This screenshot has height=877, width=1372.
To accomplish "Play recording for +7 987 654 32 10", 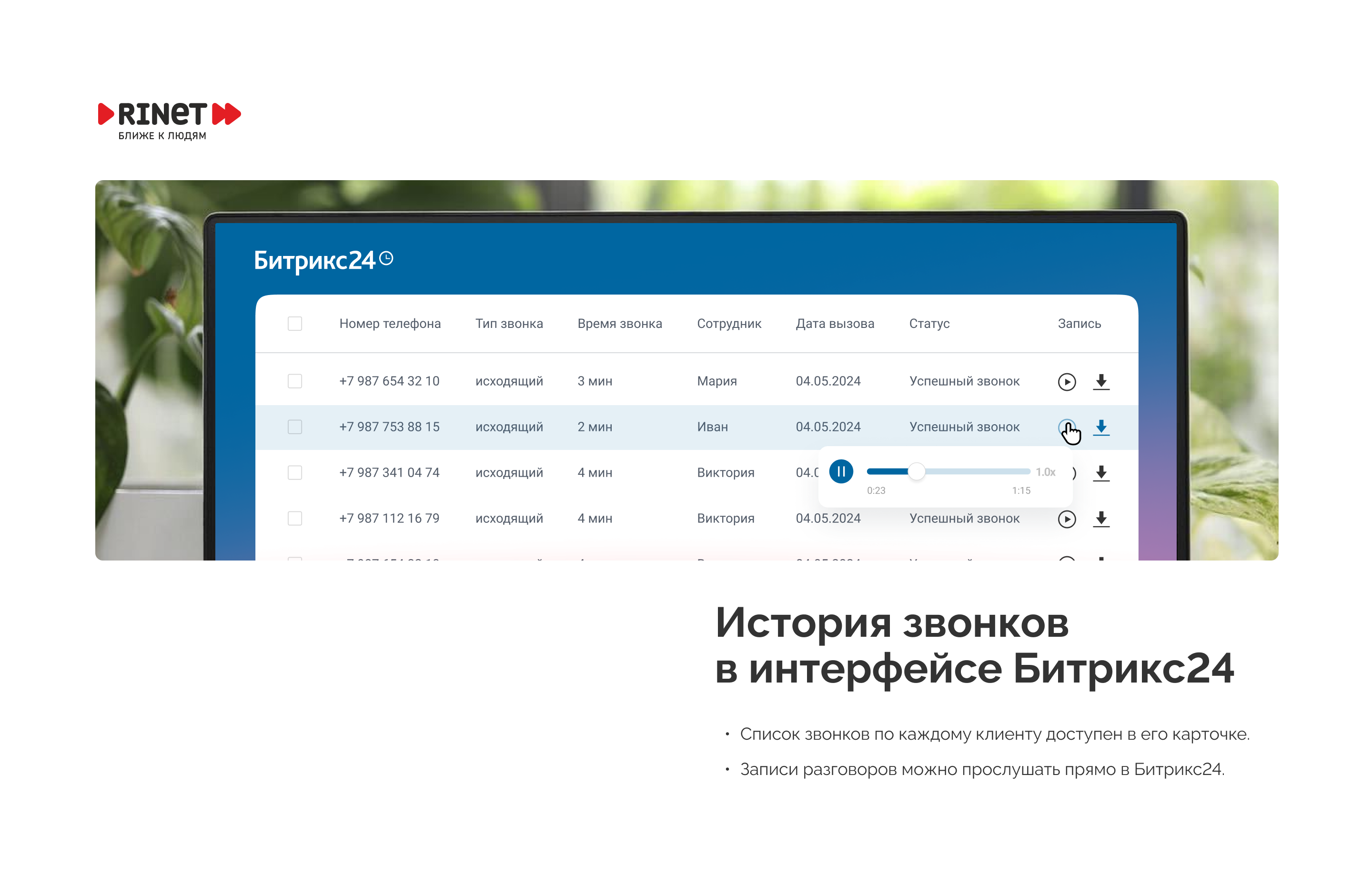I will tap(1067, 381).
